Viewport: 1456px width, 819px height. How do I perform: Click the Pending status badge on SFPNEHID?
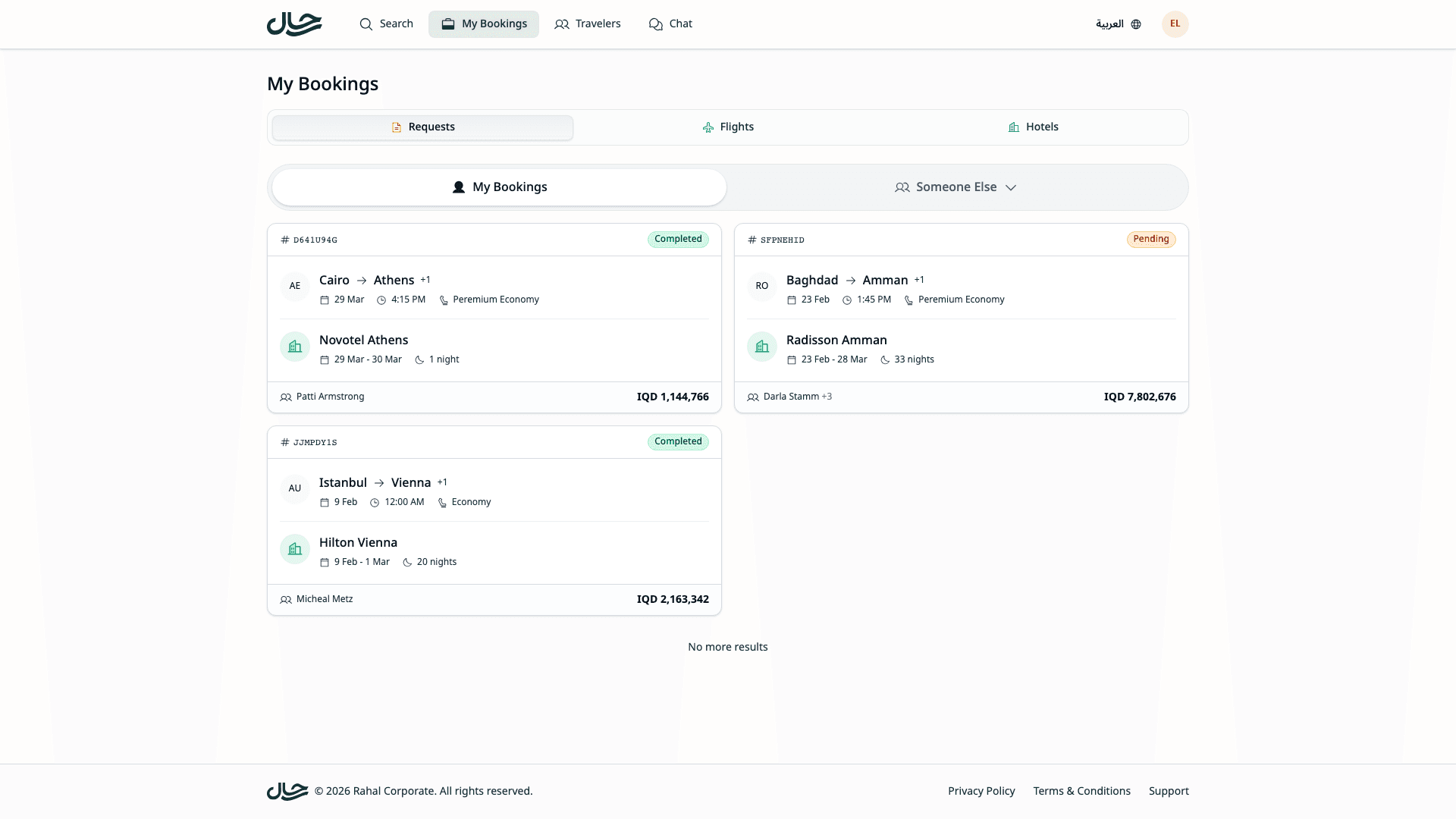tap(1151, 239)
